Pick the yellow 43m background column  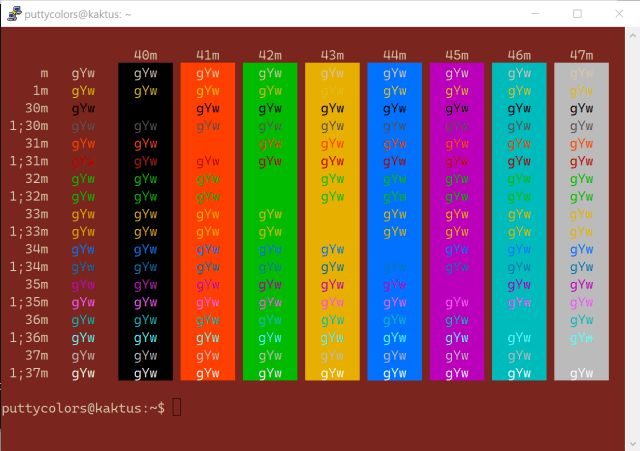[332, 222]
